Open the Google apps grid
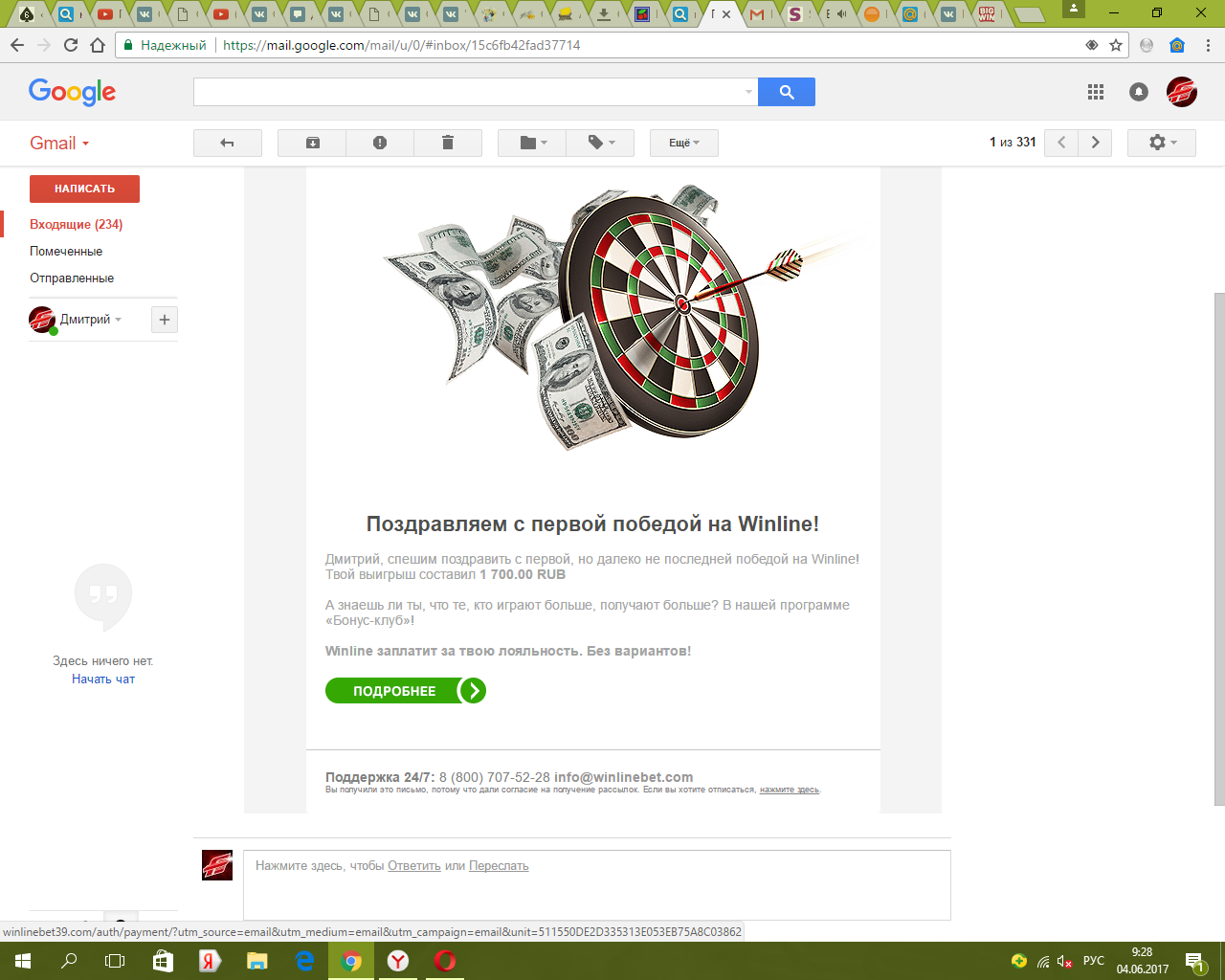 tap(1096, 92)
